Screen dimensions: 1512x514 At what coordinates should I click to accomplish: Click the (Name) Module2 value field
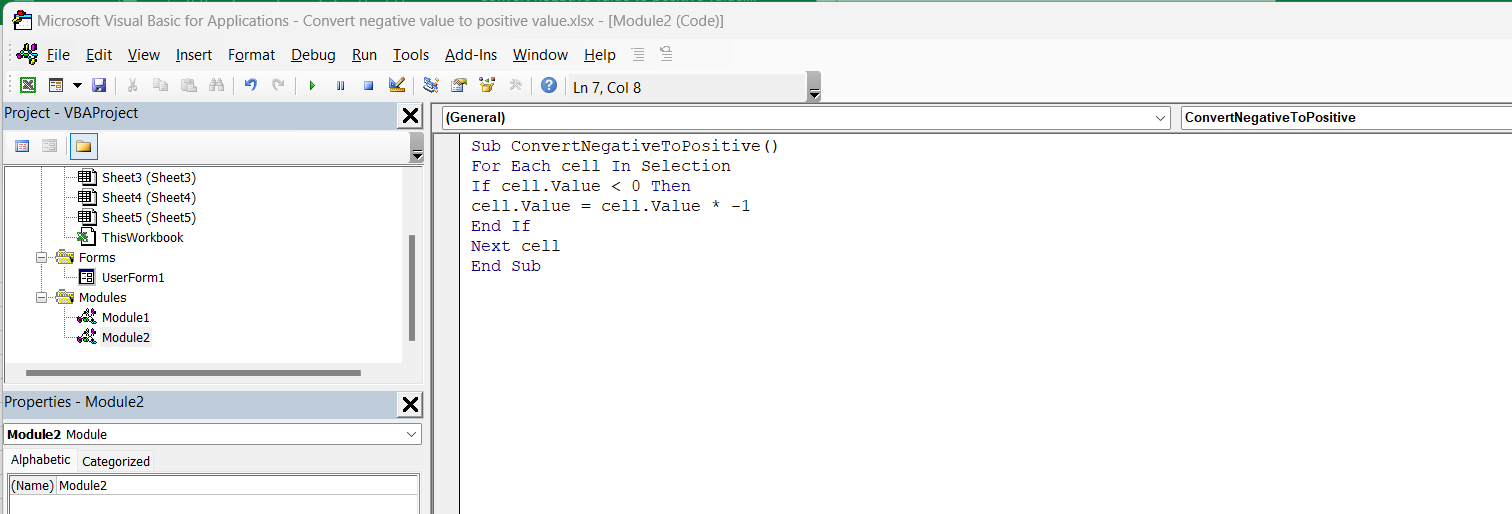point(238,485)
